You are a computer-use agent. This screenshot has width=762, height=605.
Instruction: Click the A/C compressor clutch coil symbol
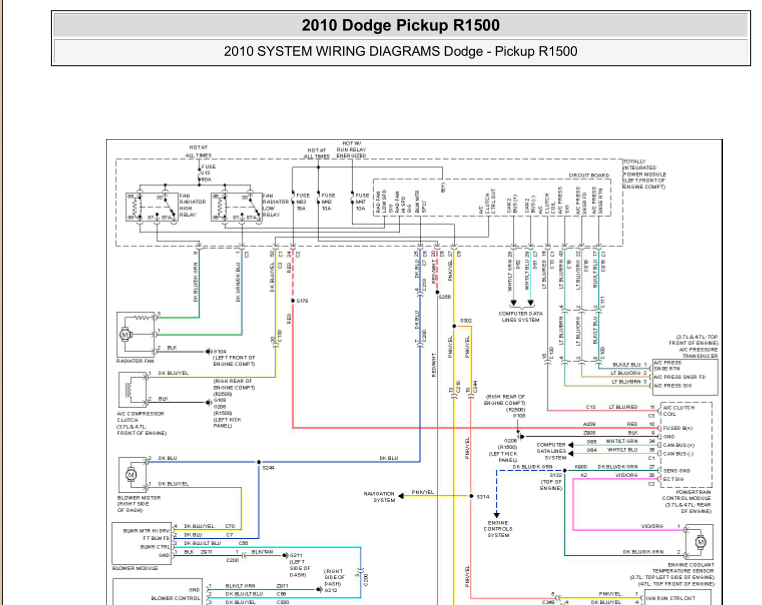click(129, 390)
